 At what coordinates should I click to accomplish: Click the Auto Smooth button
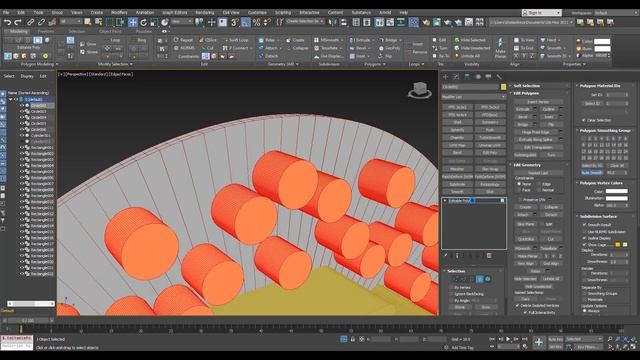[592, 173]
